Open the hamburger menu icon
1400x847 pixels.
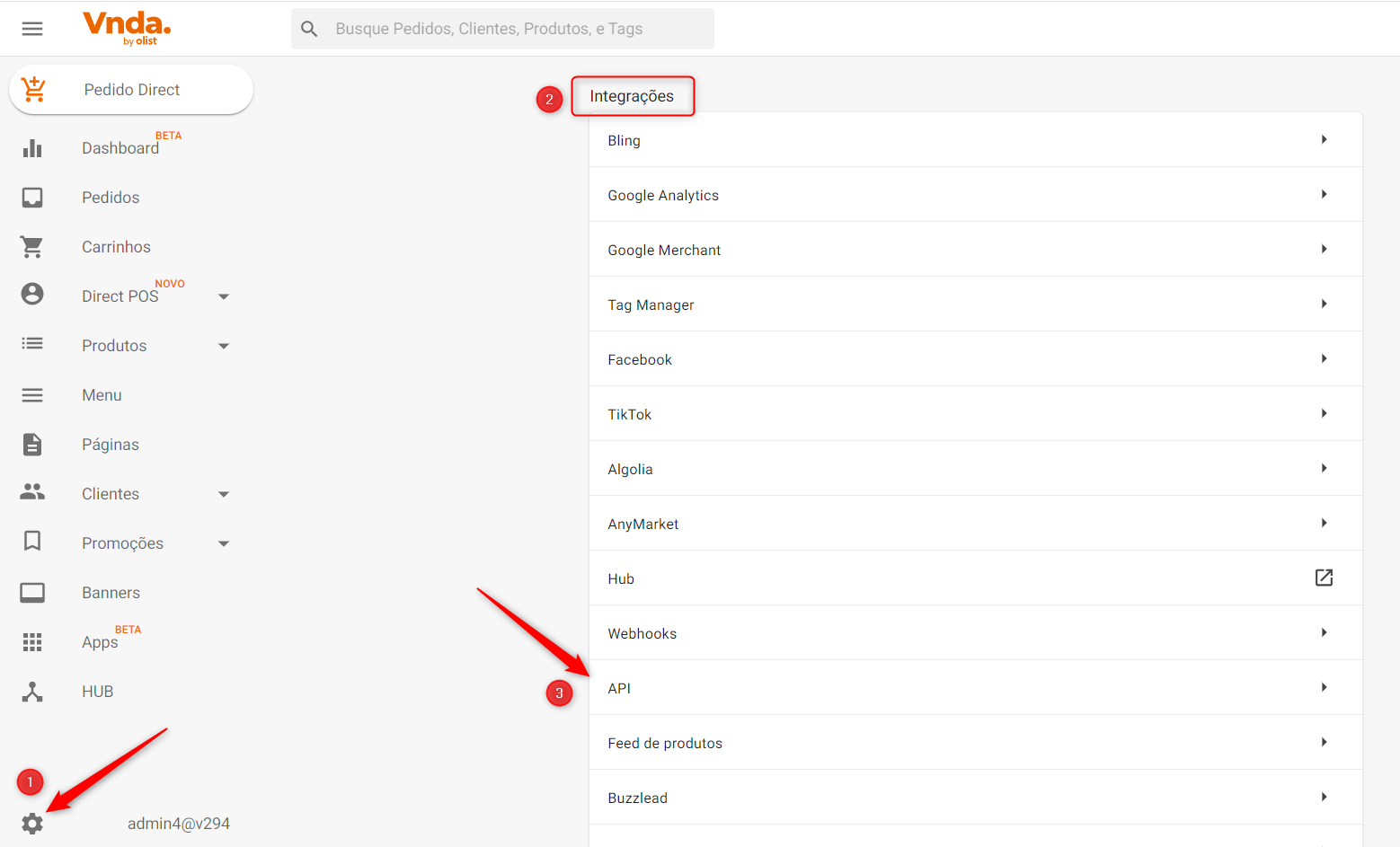(x=32, y=29)
